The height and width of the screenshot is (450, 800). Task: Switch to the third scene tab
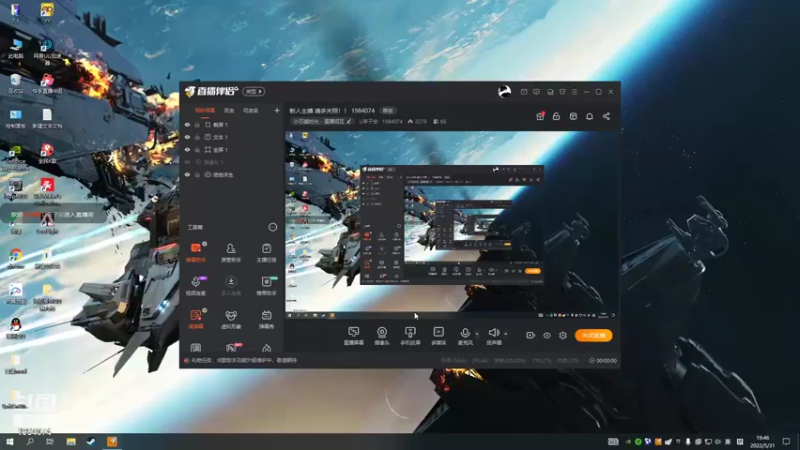[x=251, y=110]
